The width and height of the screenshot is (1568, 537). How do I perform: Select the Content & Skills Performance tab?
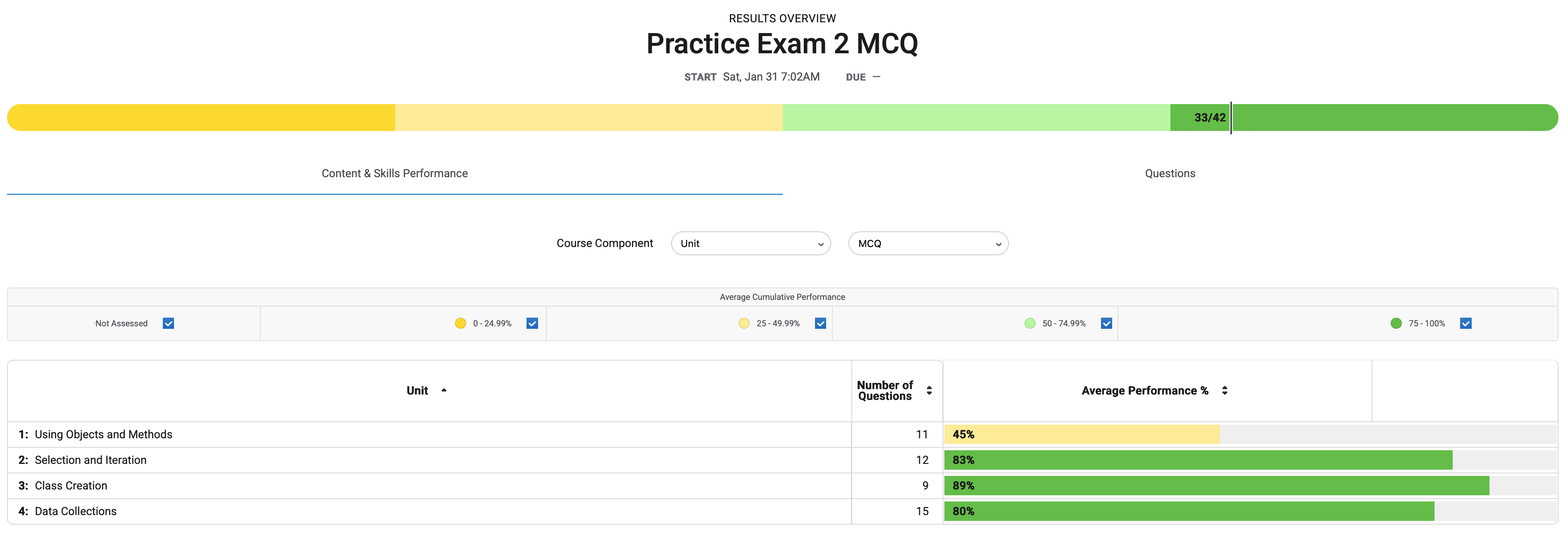[394, 173]
